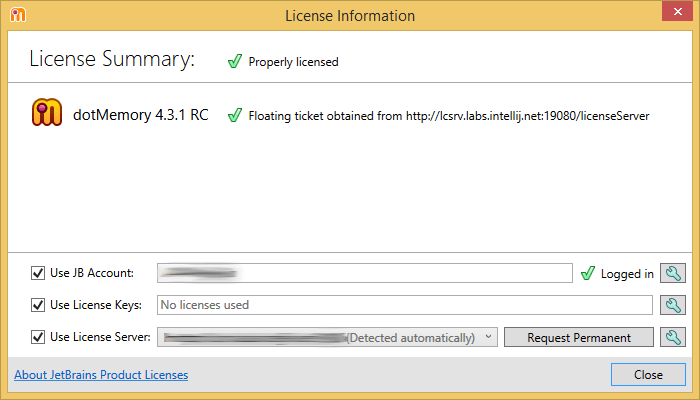This screenshot has height=400, width=700.
Task: Click the License Information window title
Action: point(350,16)
